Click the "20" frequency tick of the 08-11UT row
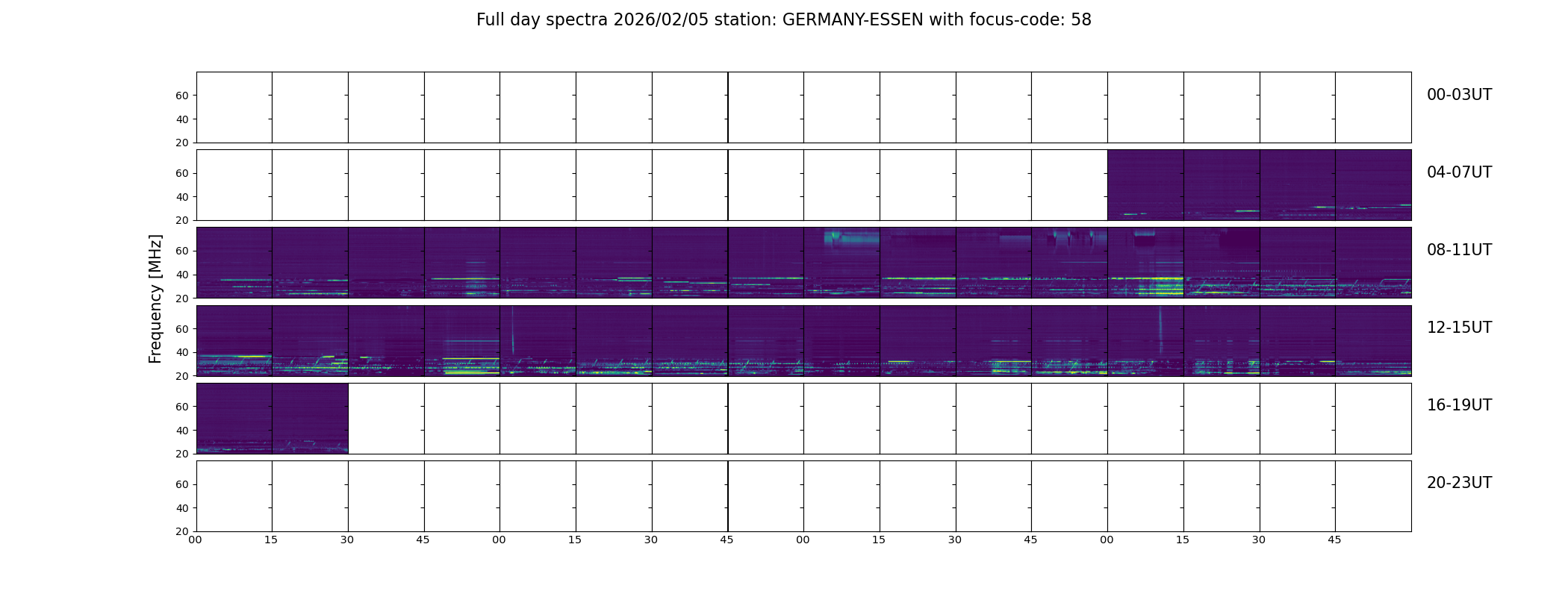The image size is (1568, 597). coord(182,298)
